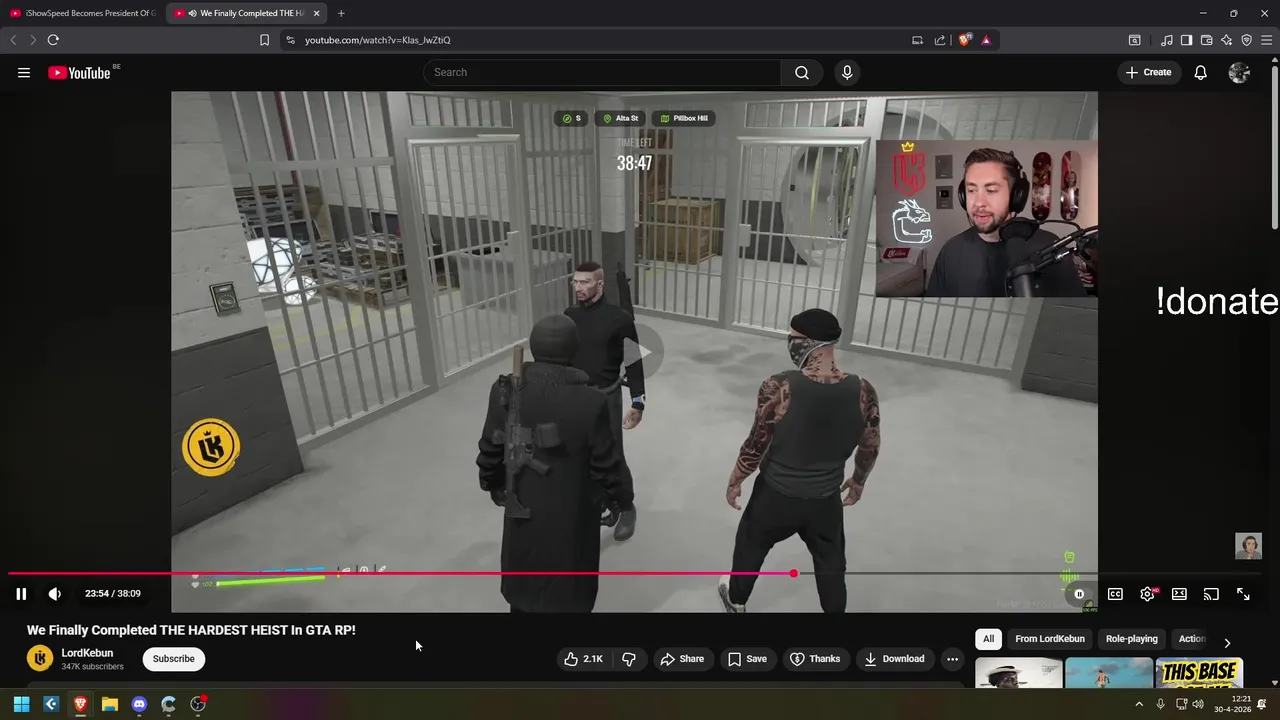The height and width of the screenshot is (720, 1280).
Task: Open File Explorer from taskbar
Action: click(110, 704)
